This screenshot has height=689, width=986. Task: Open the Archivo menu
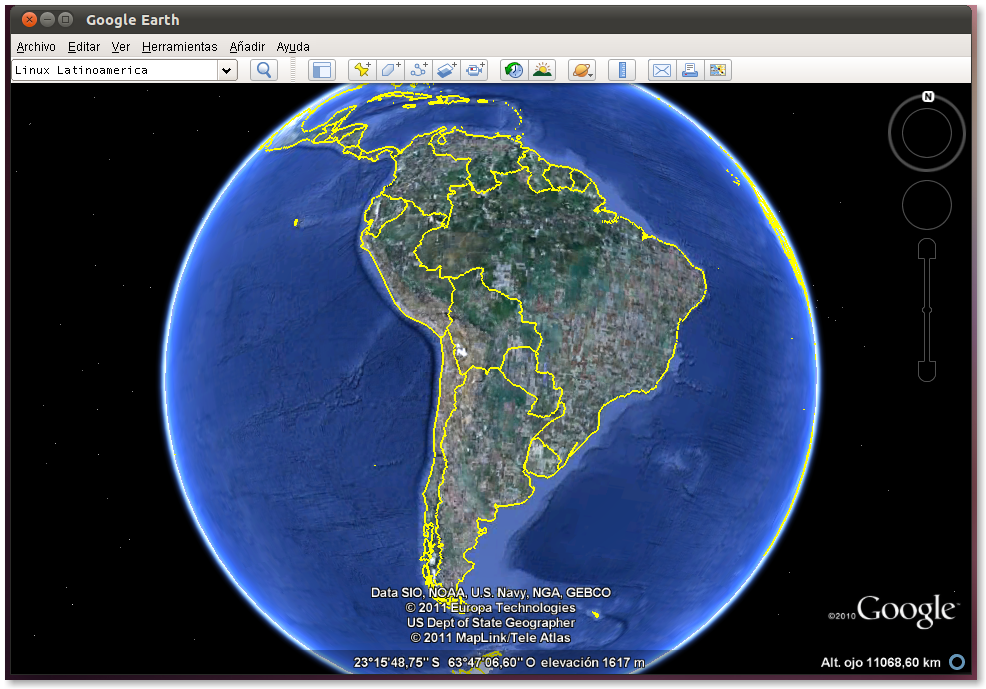(x=35, y=46)
